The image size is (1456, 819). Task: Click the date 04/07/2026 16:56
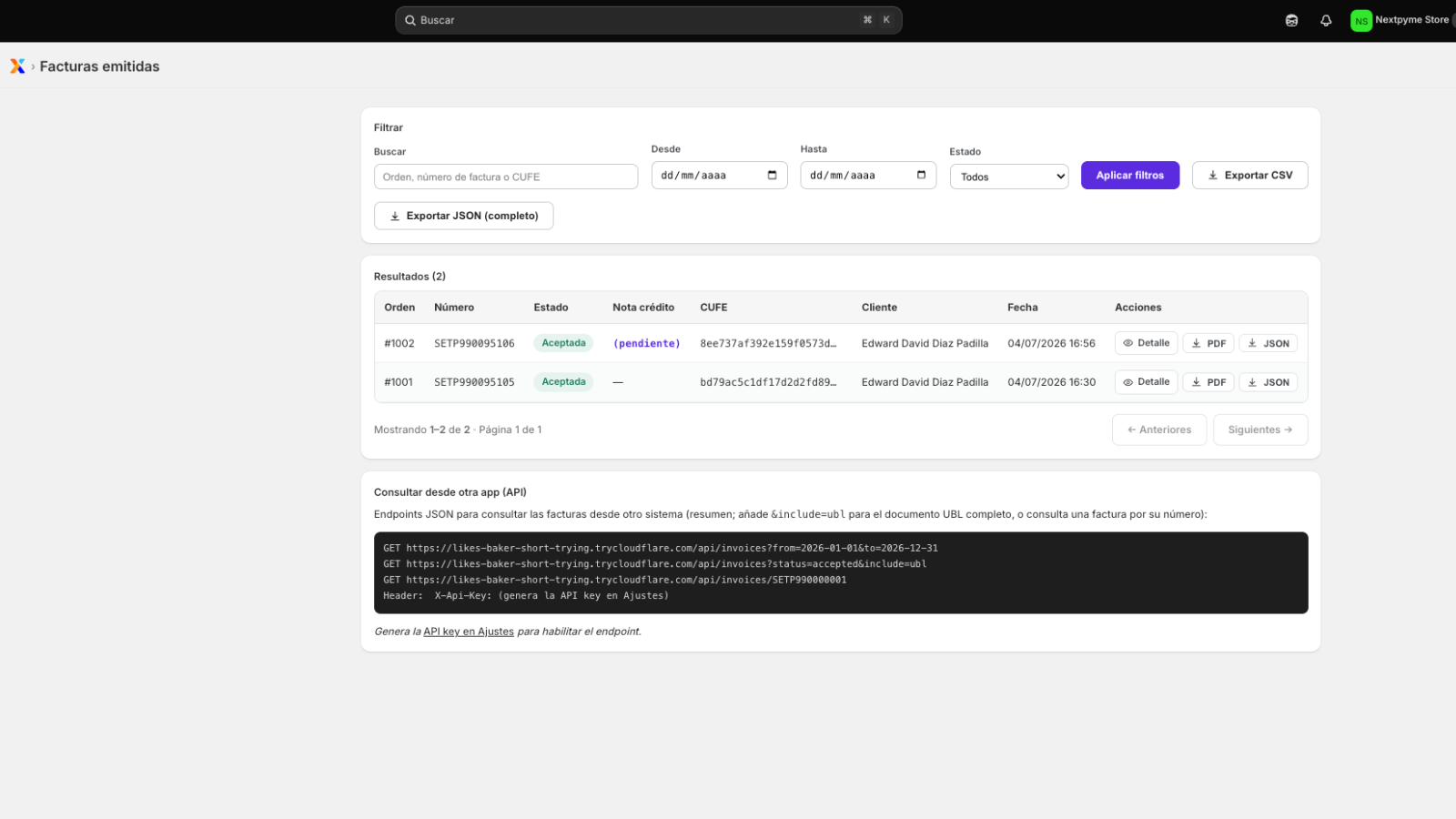1051,343
